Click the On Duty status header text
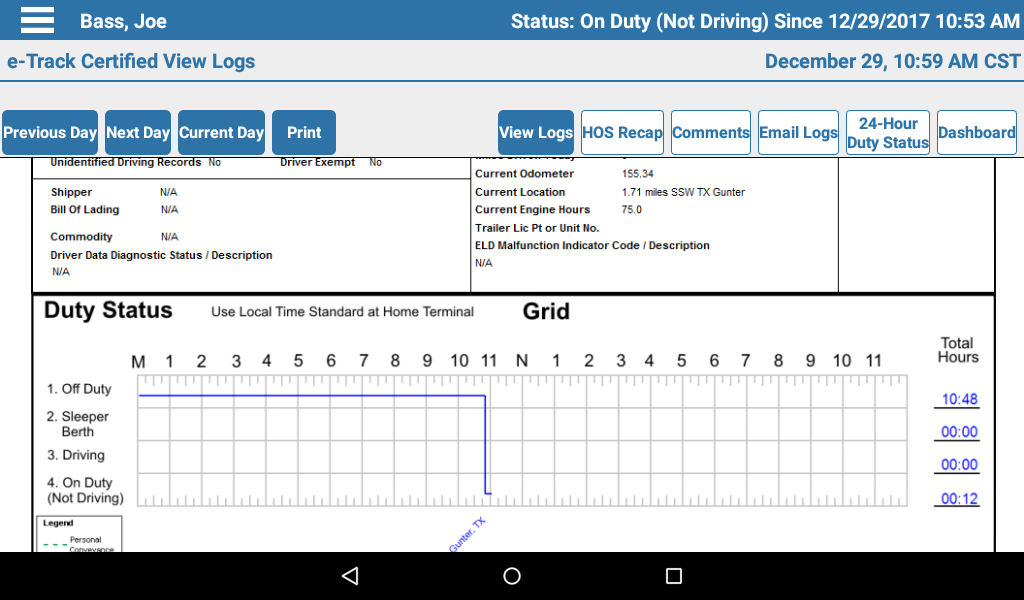Screen dimensions: 1024x600 (x=765, y=22)
